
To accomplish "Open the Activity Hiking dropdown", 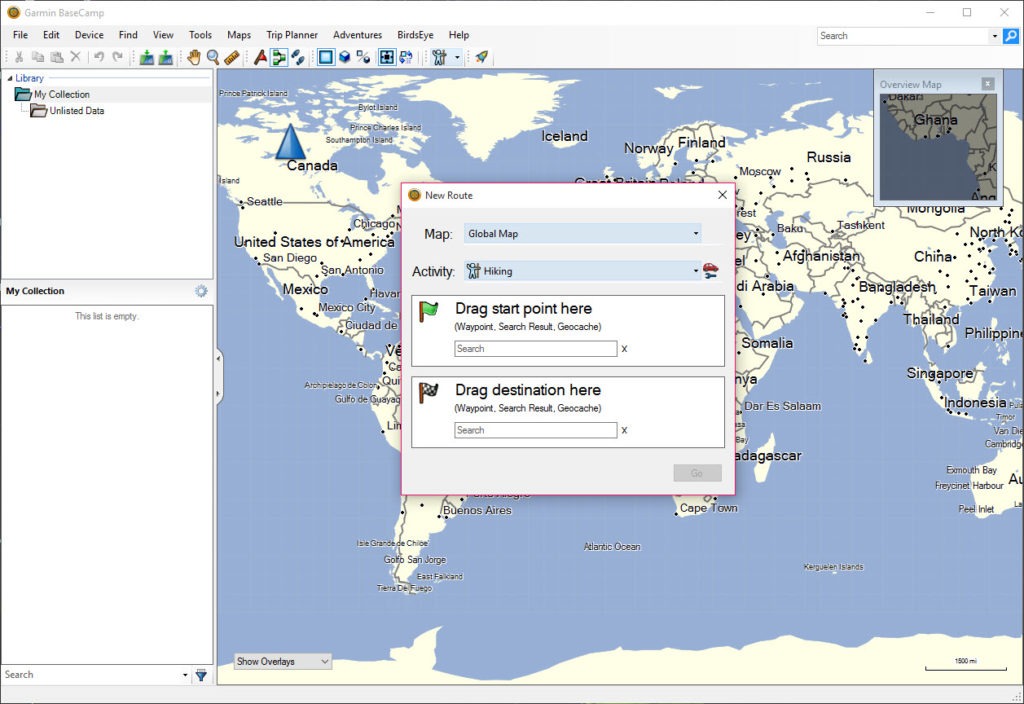I will (583, 271).
